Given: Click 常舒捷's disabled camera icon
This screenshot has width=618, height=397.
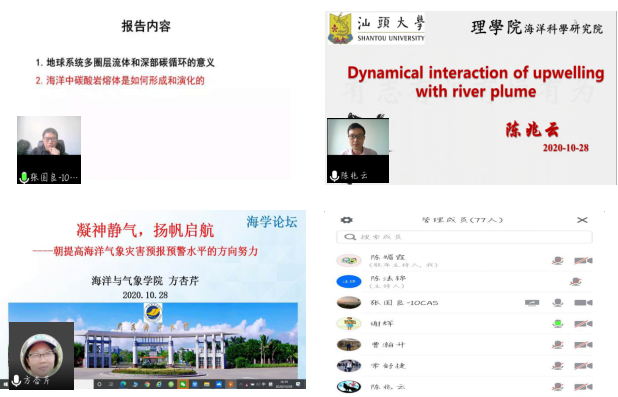Looking at the screenshot, I should (583, 366).
